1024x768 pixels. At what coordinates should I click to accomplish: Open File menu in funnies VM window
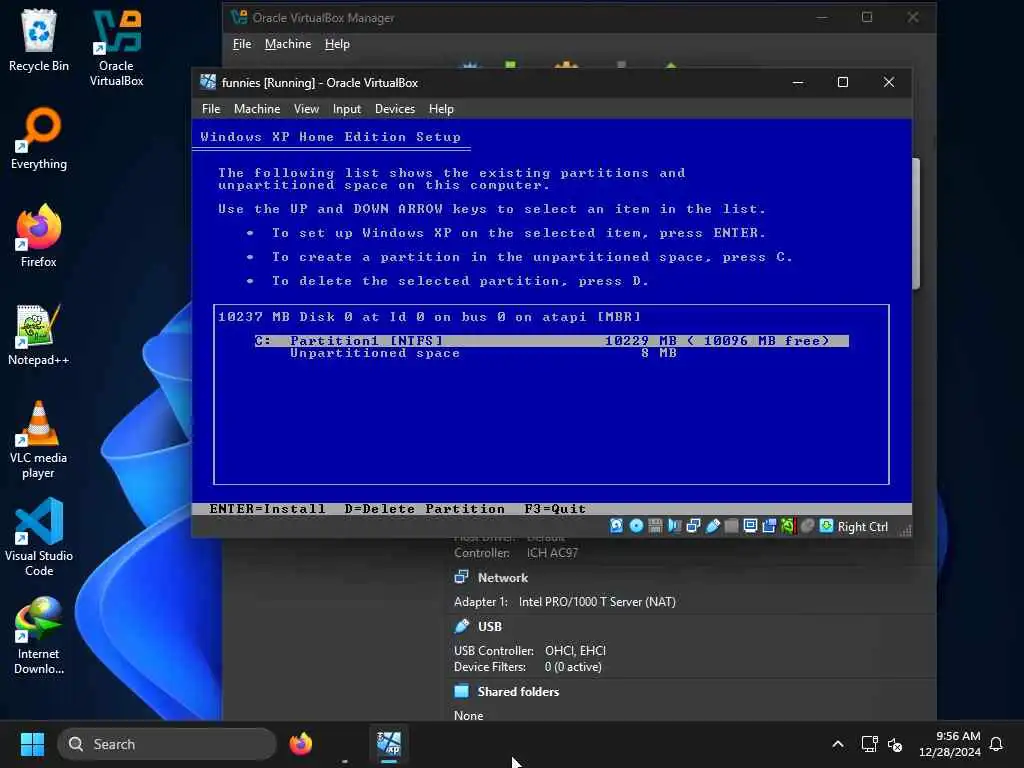[x=211, y=109]
